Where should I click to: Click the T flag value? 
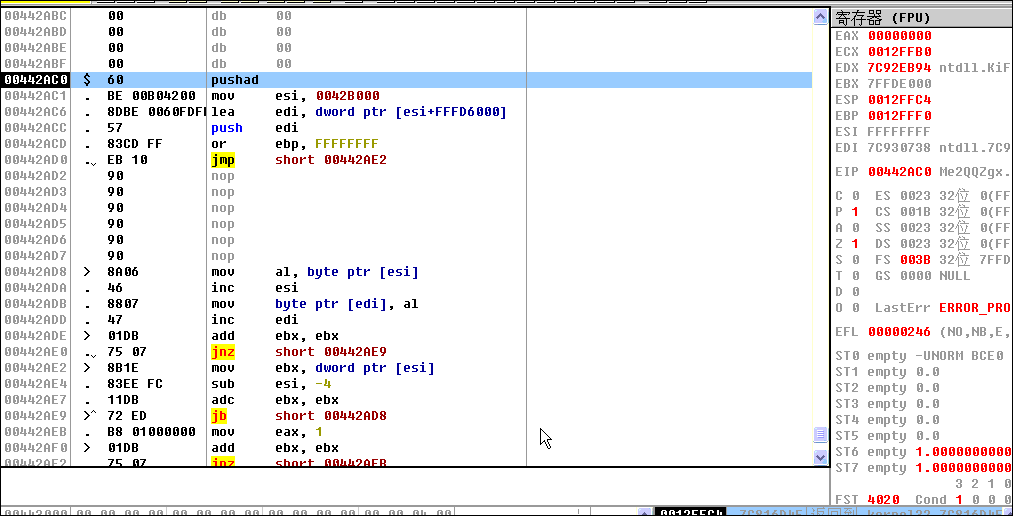[x=855, y=276]
